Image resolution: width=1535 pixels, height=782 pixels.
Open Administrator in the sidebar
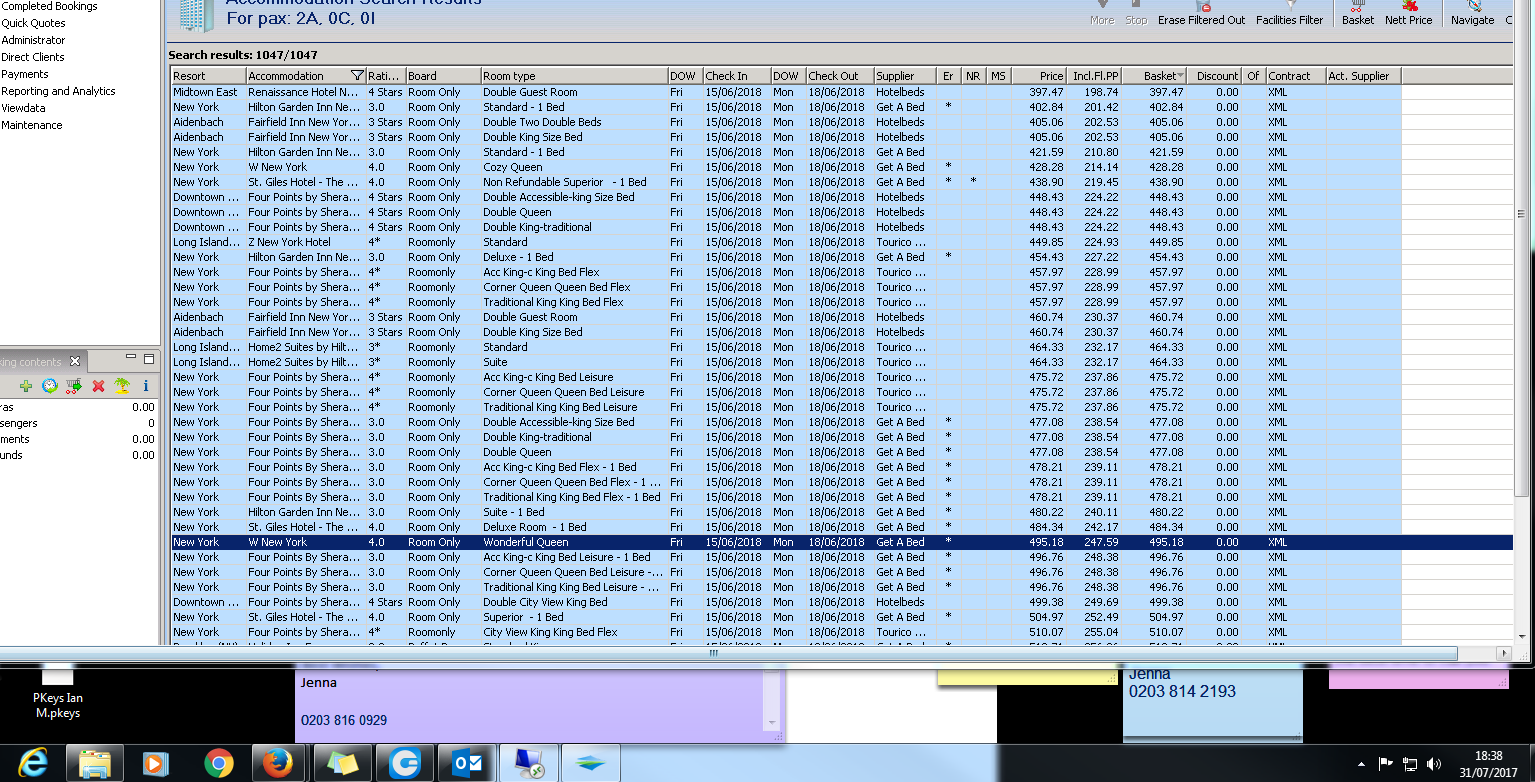pos(33,40)
